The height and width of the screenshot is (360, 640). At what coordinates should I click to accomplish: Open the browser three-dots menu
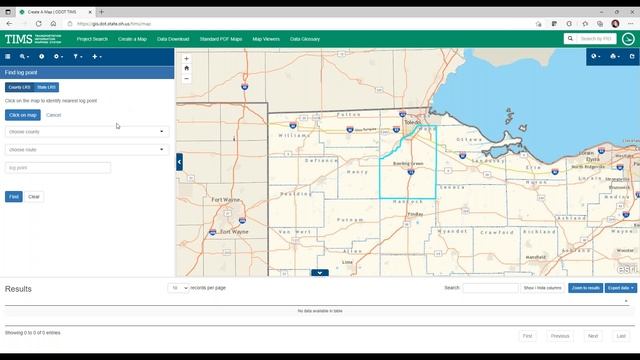631,24
